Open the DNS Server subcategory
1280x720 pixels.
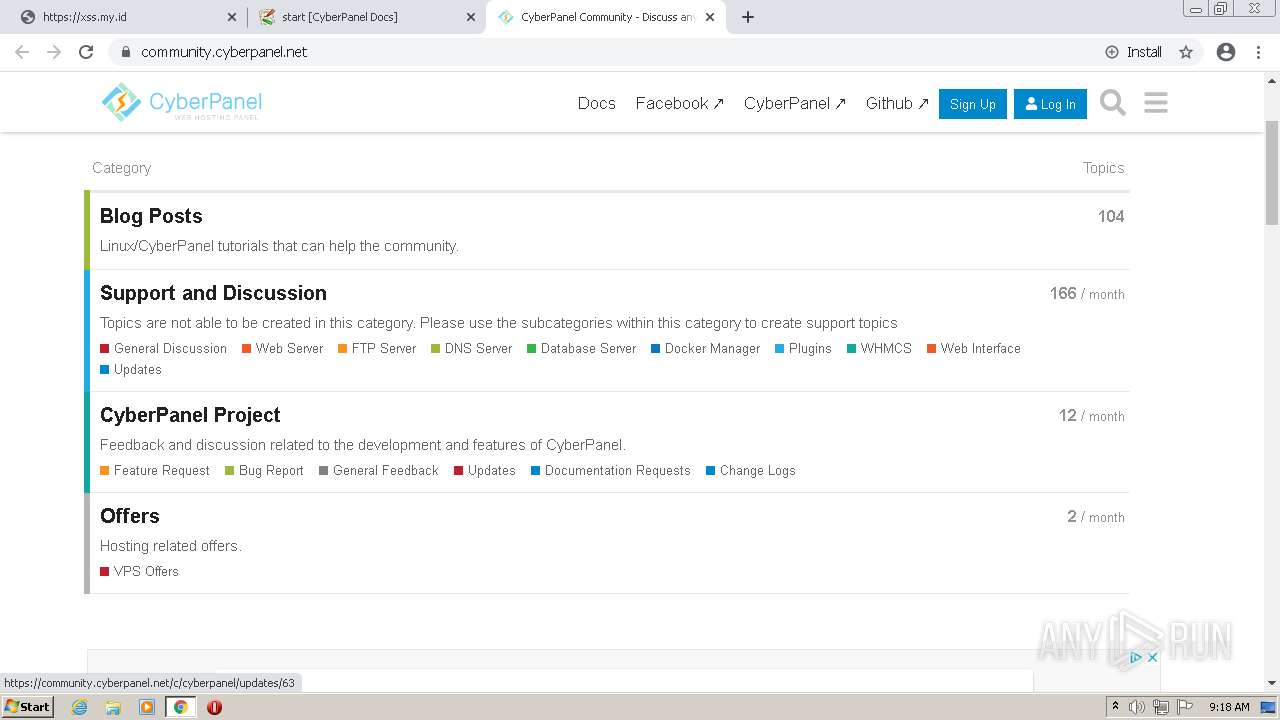472,348
